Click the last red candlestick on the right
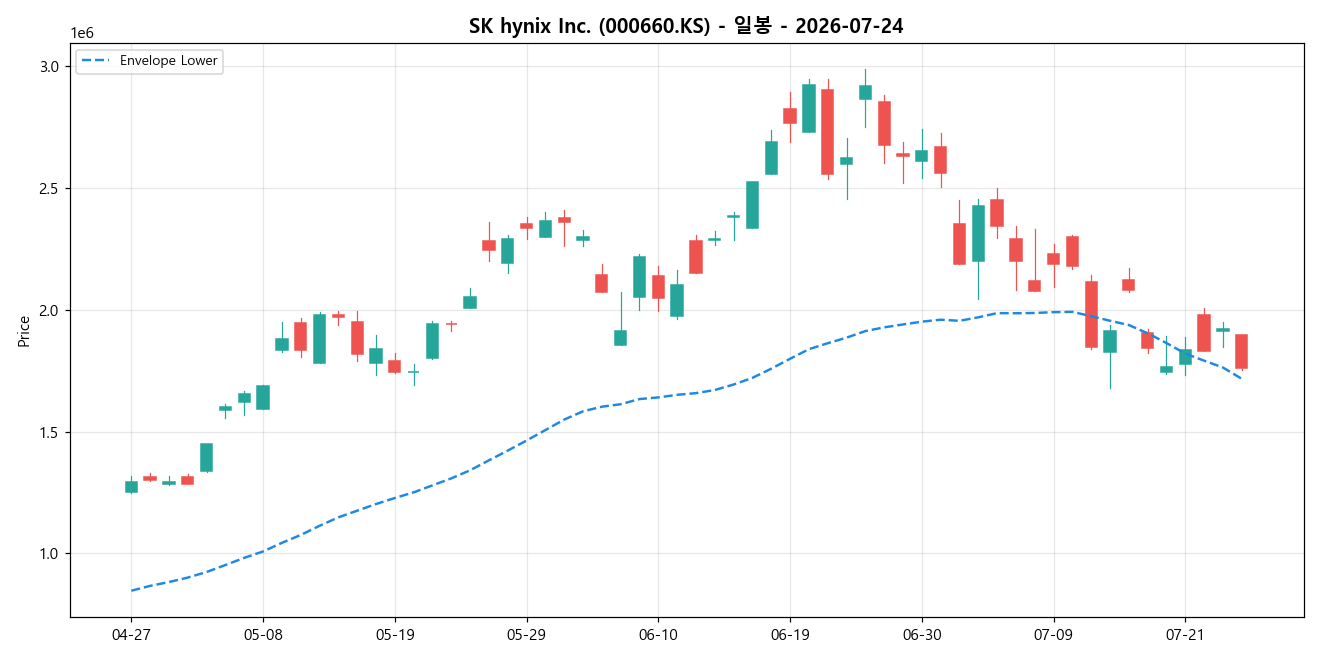1320x660 pixels. point(1241,351)
